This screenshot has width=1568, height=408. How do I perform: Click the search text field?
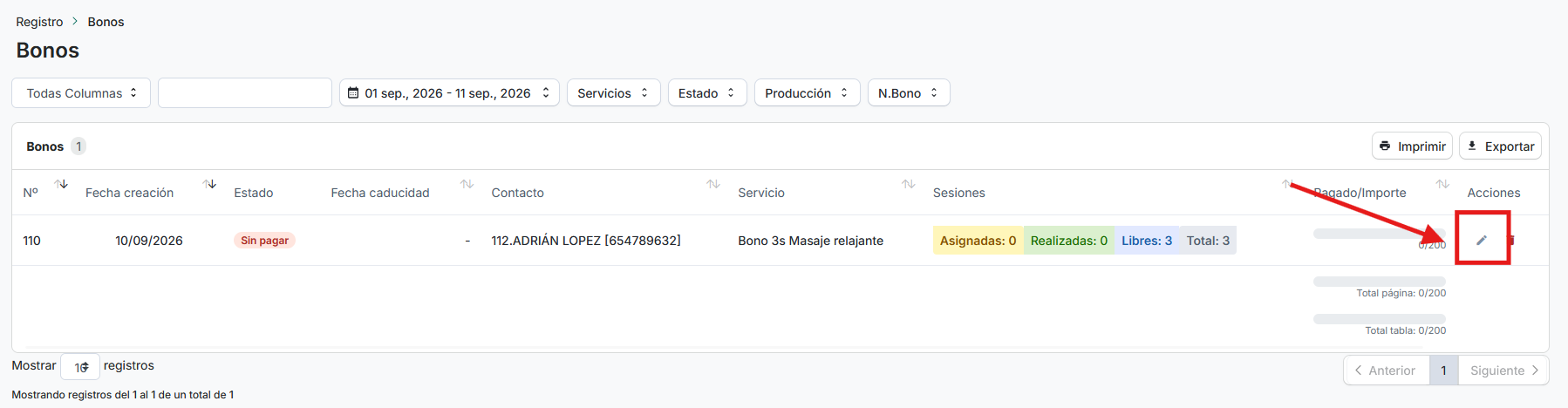[245, 92]
